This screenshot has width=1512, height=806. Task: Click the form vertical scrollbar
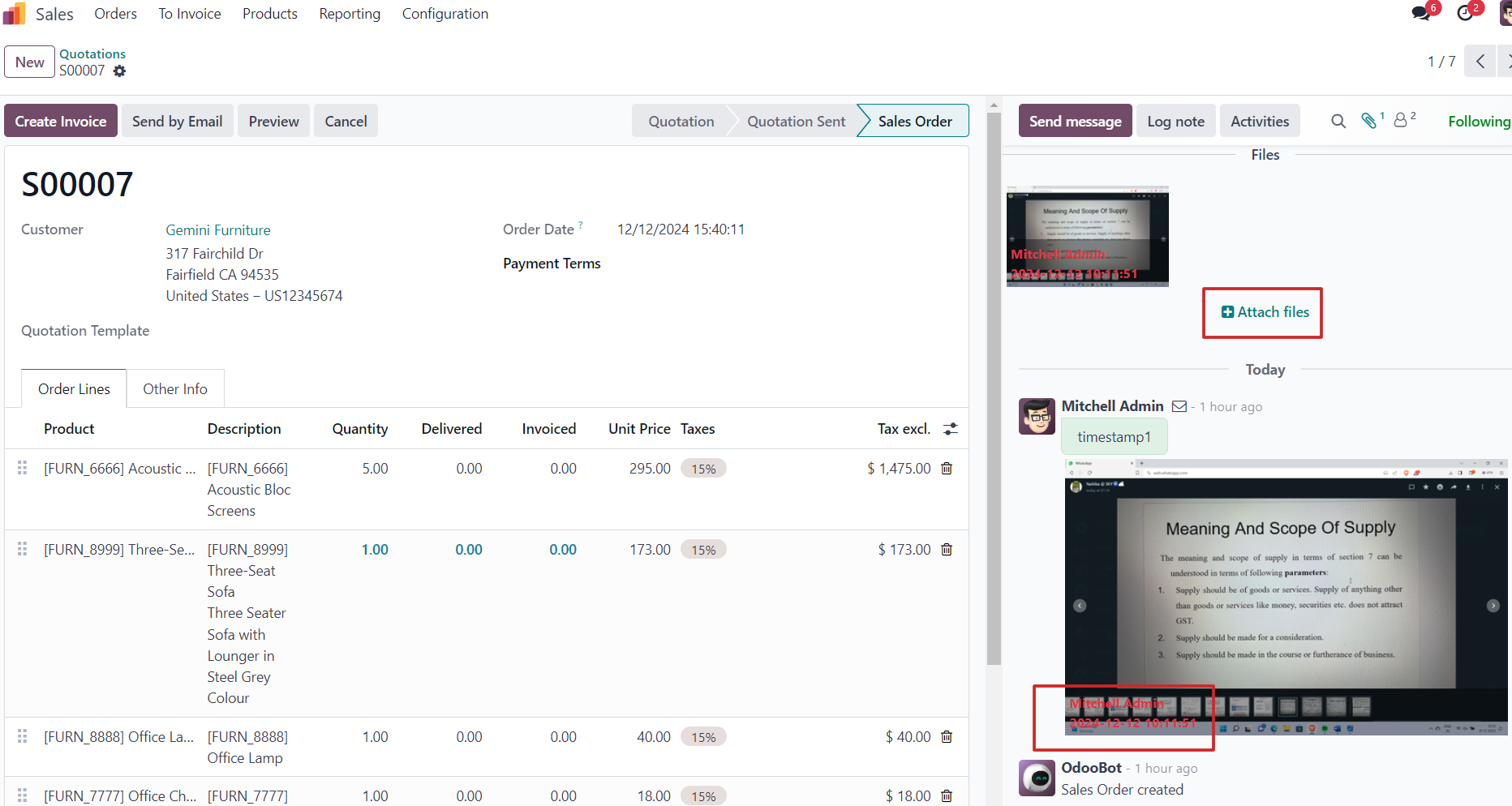point(994,389)
